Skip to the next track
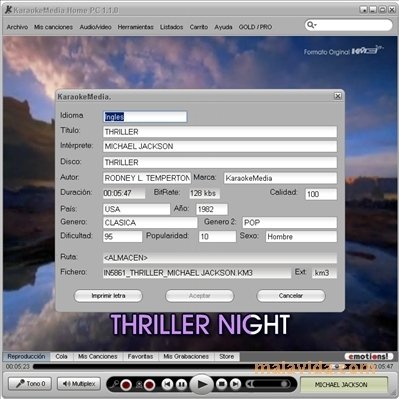This screenshot has height=399, width=399. click(235, 385)
